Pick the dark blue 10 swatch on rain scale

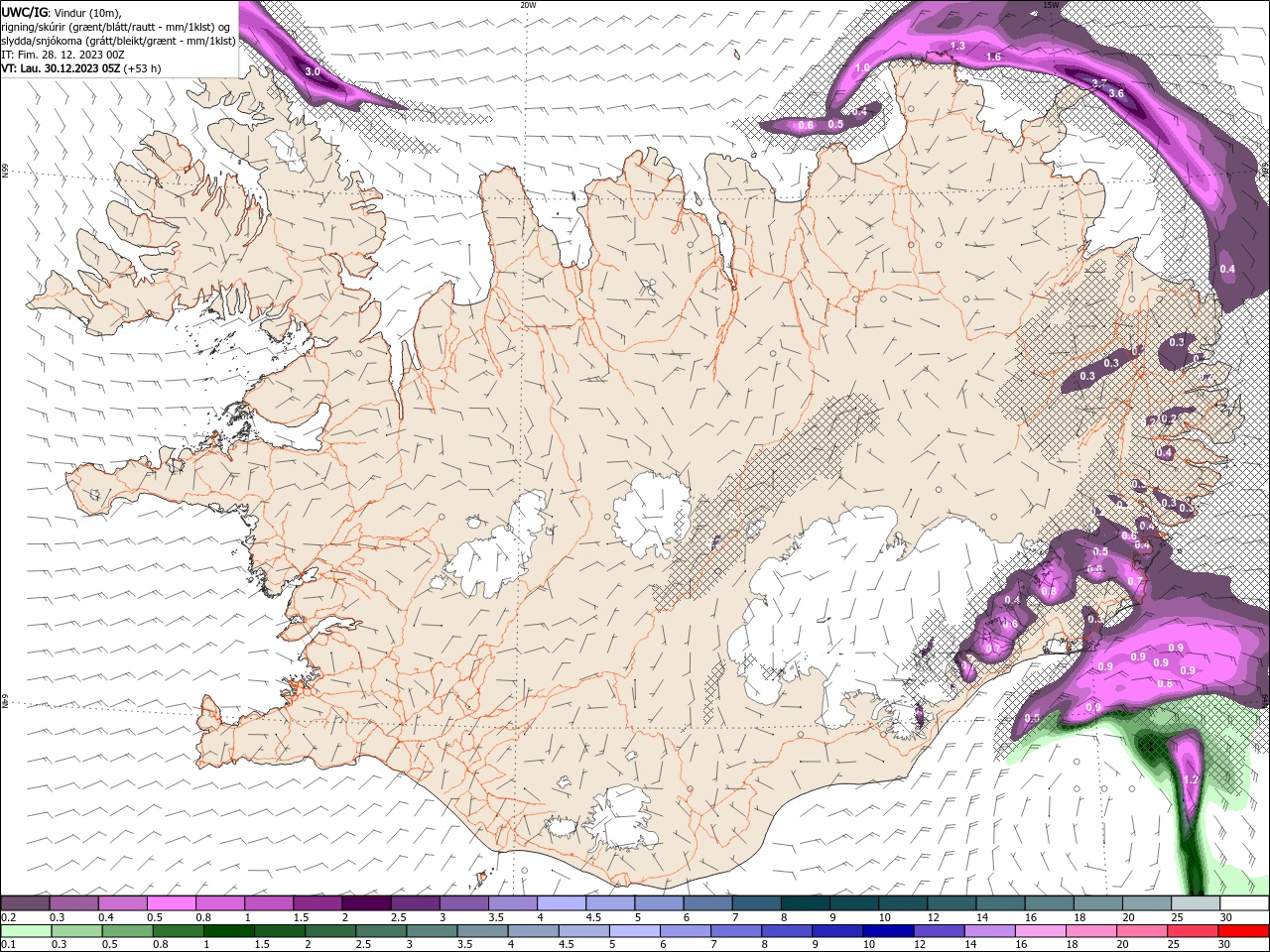(886, 931)
